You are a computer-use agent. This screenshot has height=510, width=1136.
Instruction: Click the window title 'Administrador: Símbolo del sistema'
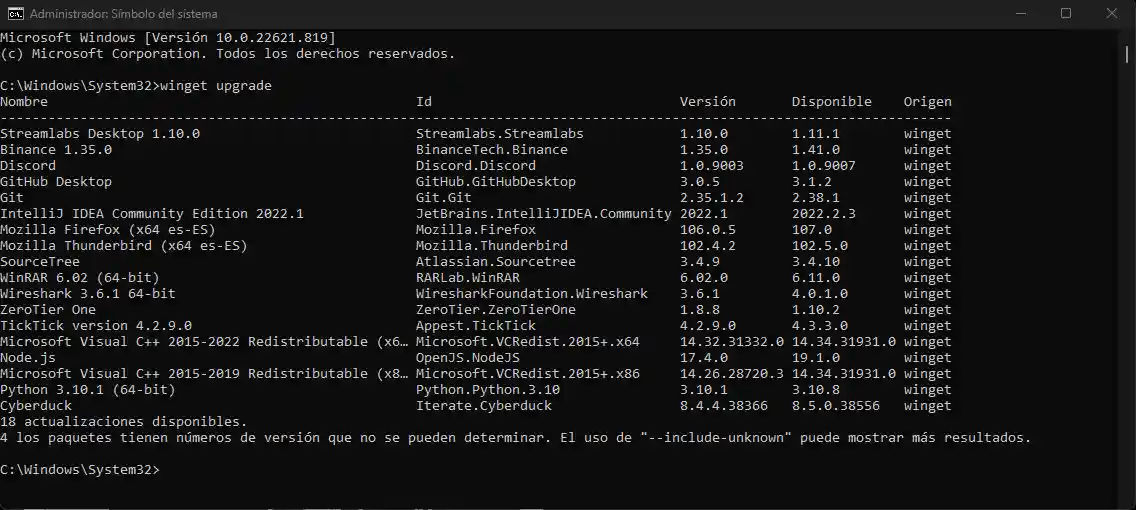pyautogui.click(x=123, y=14)
